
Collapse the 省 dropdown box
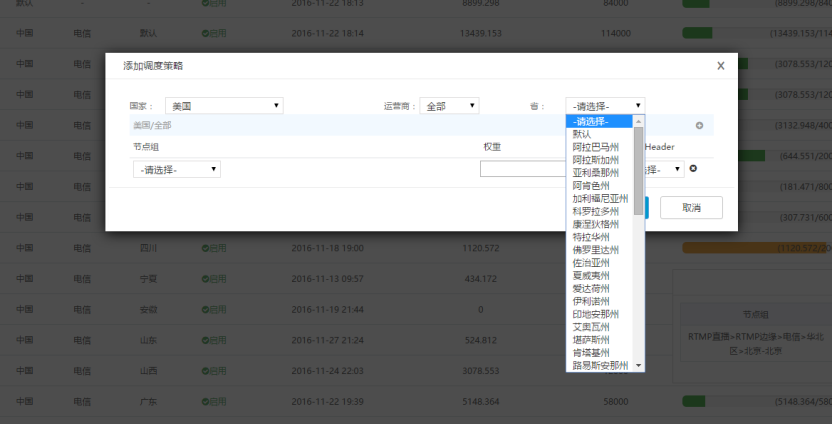point(605,106)
